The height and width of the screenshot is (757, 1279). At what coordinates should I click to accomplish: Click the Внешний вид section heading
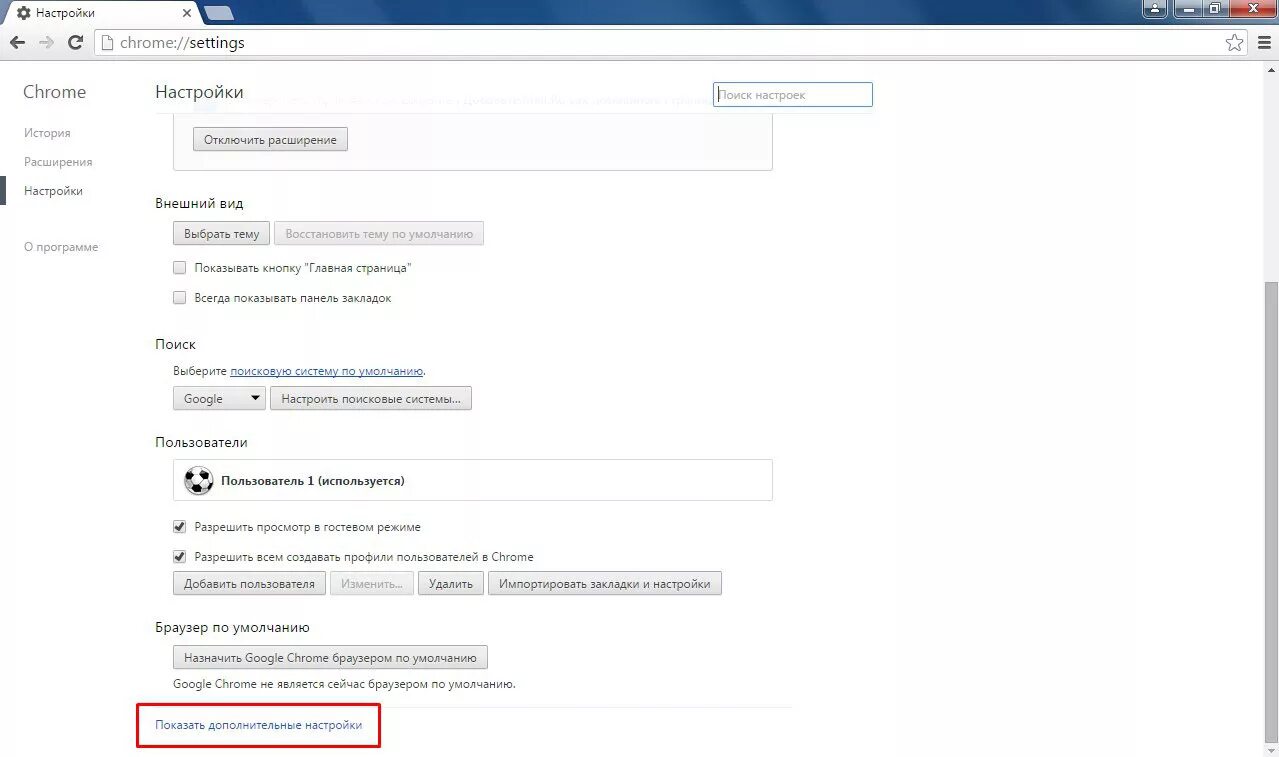[x=199, y=203]
